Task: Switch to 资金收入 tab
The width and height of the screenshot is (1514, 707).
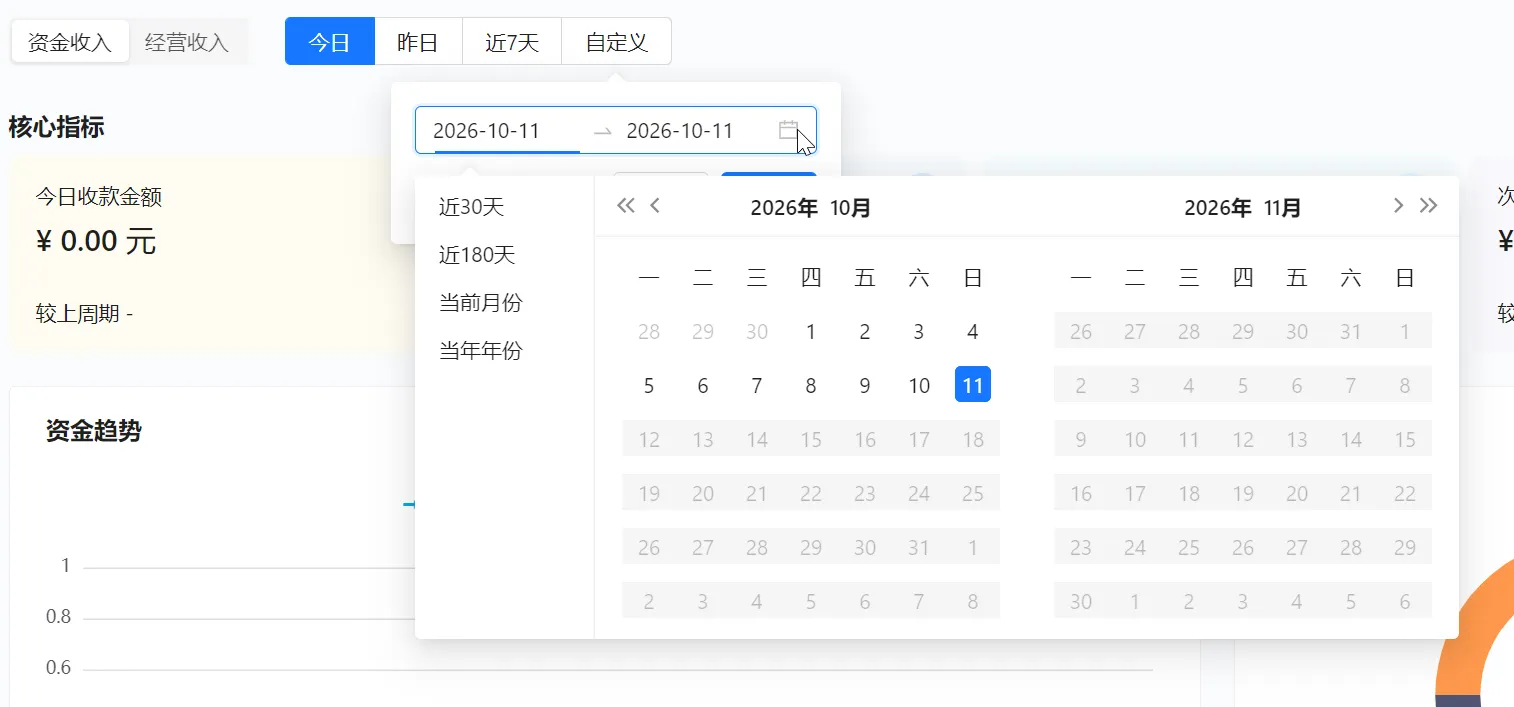Action: pyautogui.click(x=70, y=43)
